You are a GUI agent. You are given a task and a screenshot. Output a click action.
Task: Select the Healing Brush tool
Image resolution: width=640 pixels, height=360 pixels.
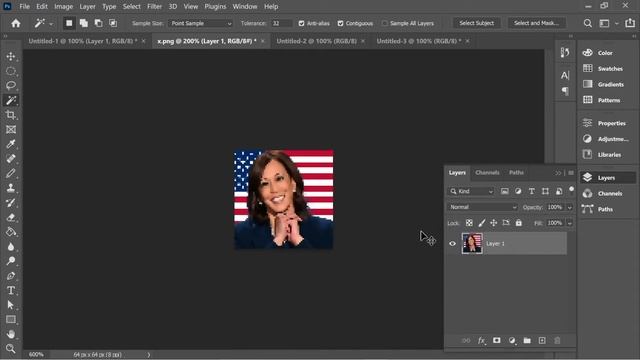pyautogui.click(x=11, y=159)
